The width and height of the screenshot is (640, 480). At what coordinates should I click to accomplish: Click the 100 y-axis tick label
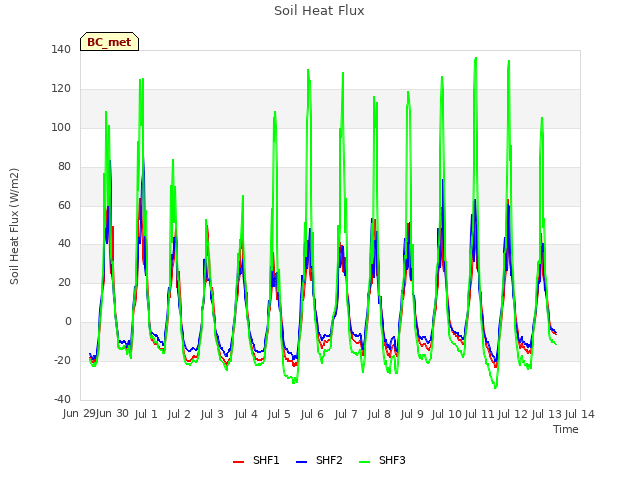pos(61,127)
